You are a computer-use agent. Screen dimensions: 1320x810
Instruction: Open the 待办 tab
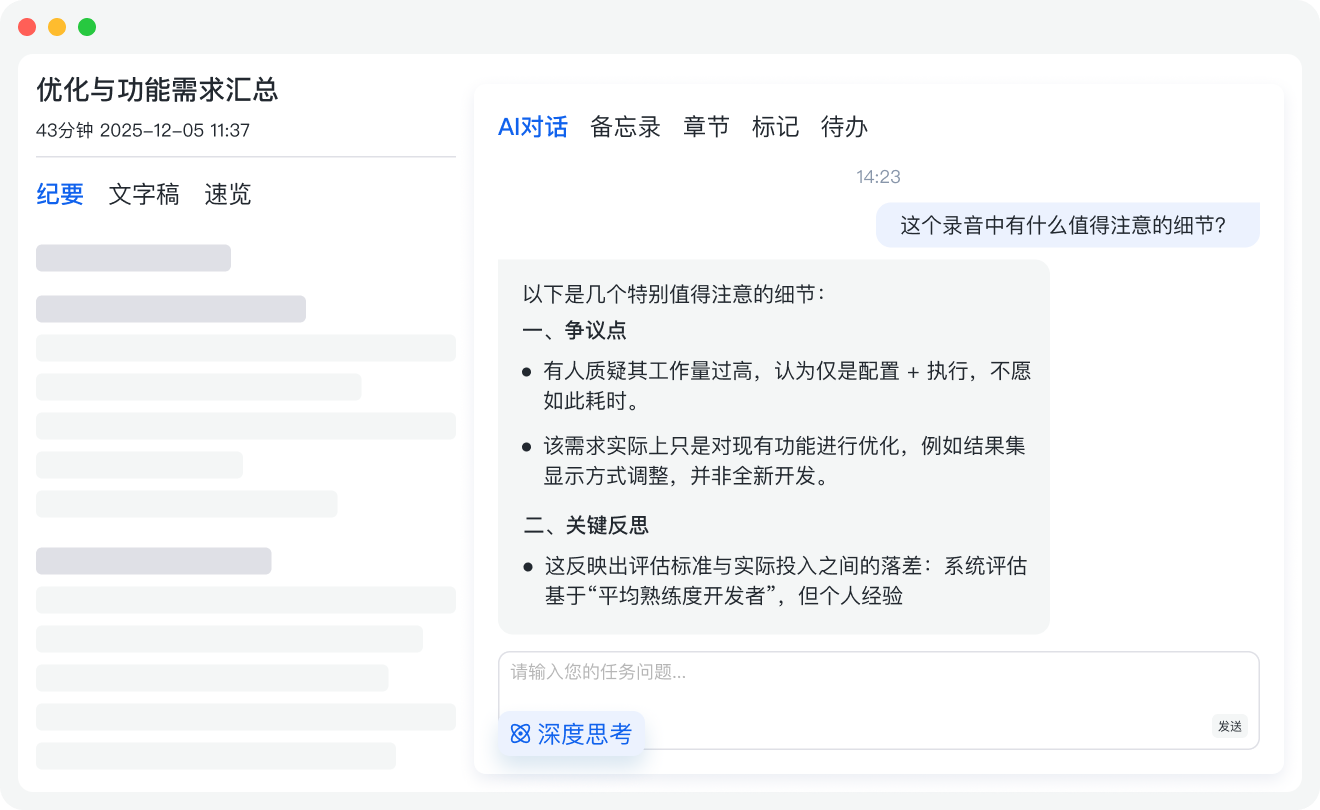click(844, 127)
